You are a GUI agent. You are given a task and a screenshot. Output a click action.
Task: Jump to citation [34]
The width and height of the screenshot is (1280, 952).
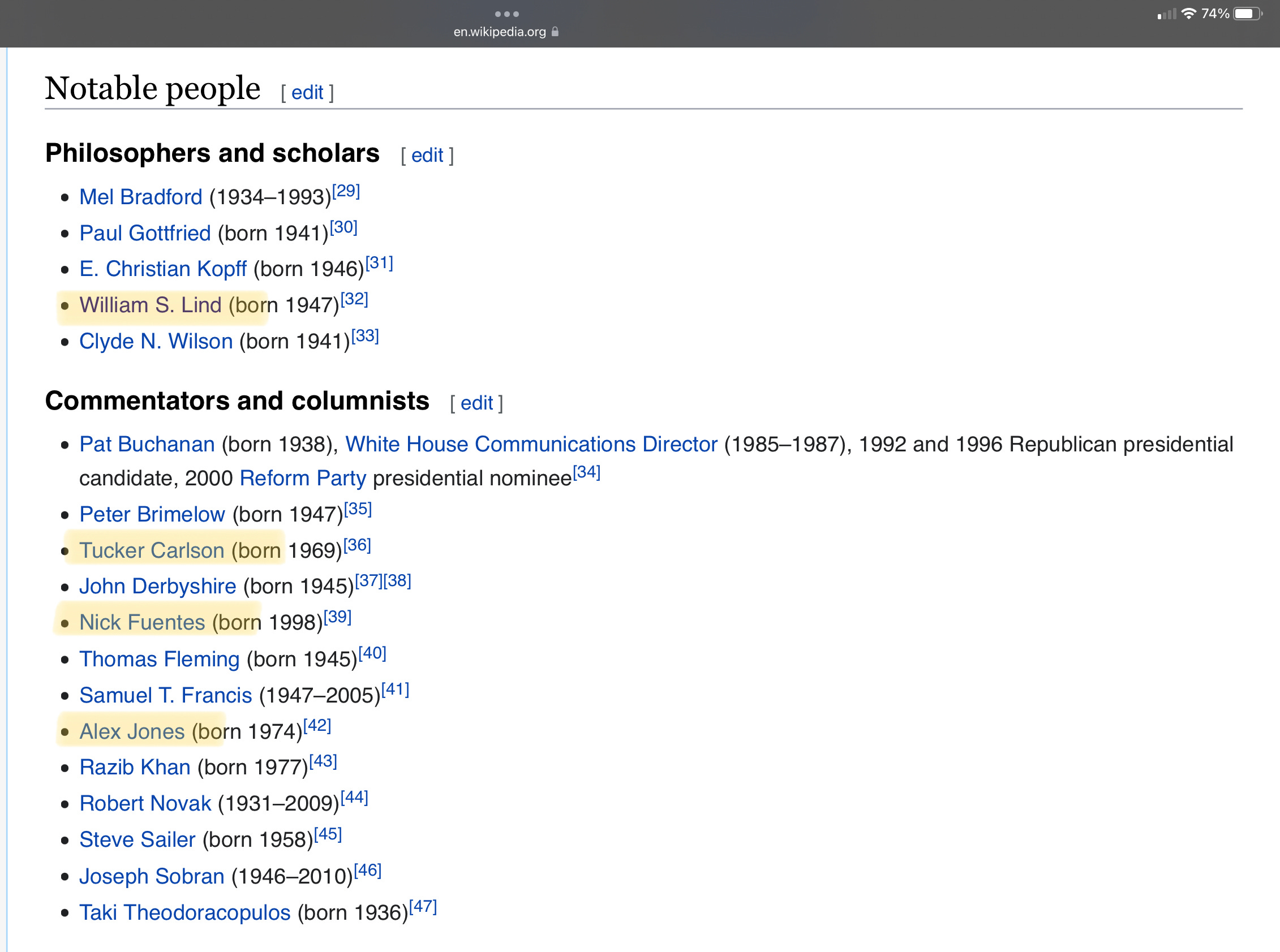[x=587, y=472]
